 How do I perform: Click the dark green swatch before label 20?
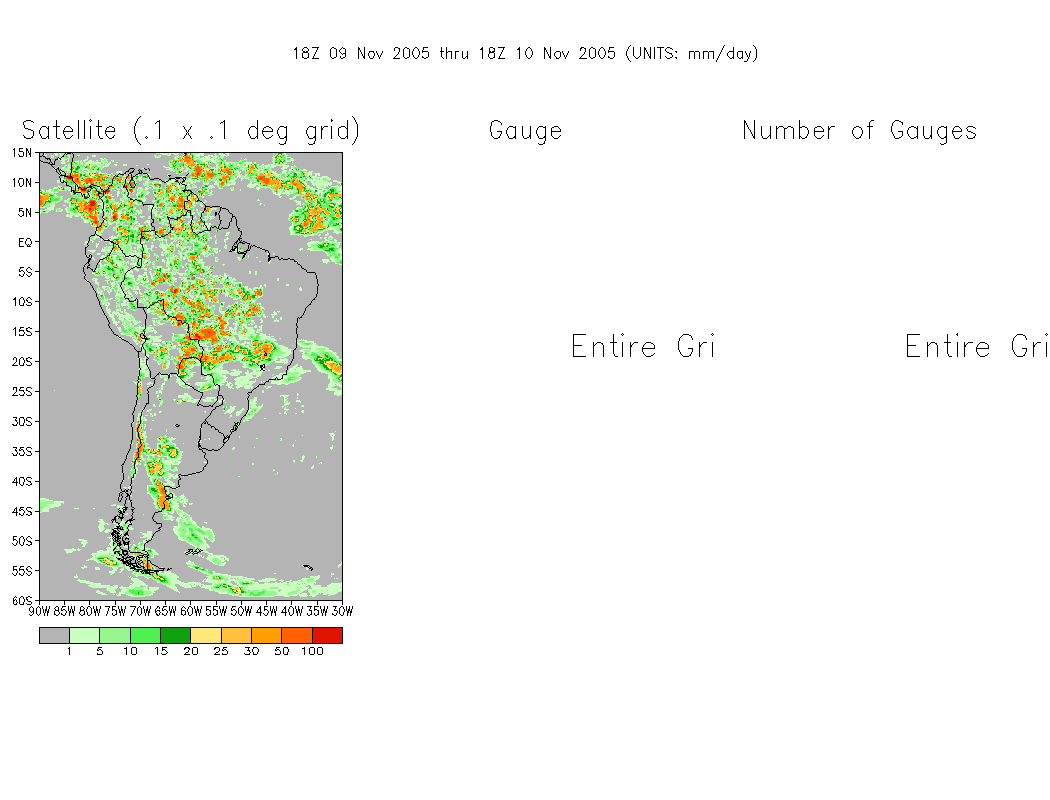pos(175,635)
